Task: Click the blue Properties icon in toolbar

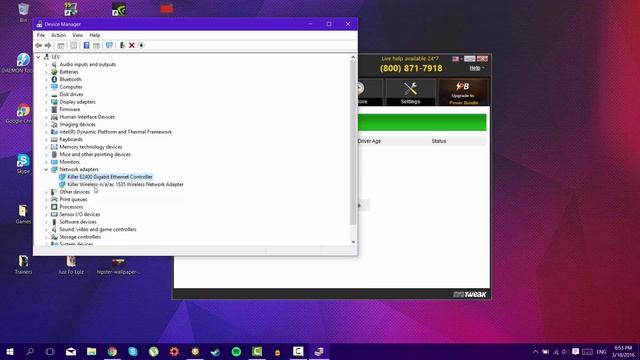Action: point(86,45)
